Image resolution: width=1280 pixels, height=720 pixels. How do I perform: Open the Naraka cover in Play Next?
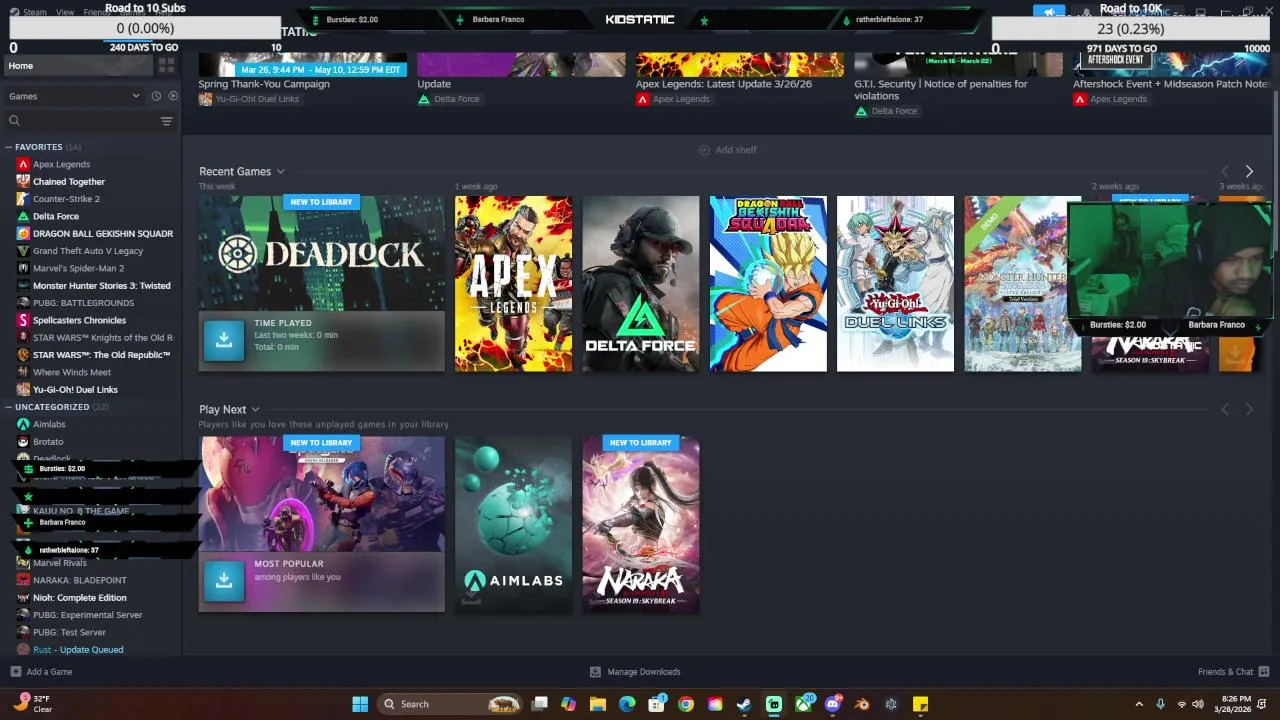tap(641, 525)
